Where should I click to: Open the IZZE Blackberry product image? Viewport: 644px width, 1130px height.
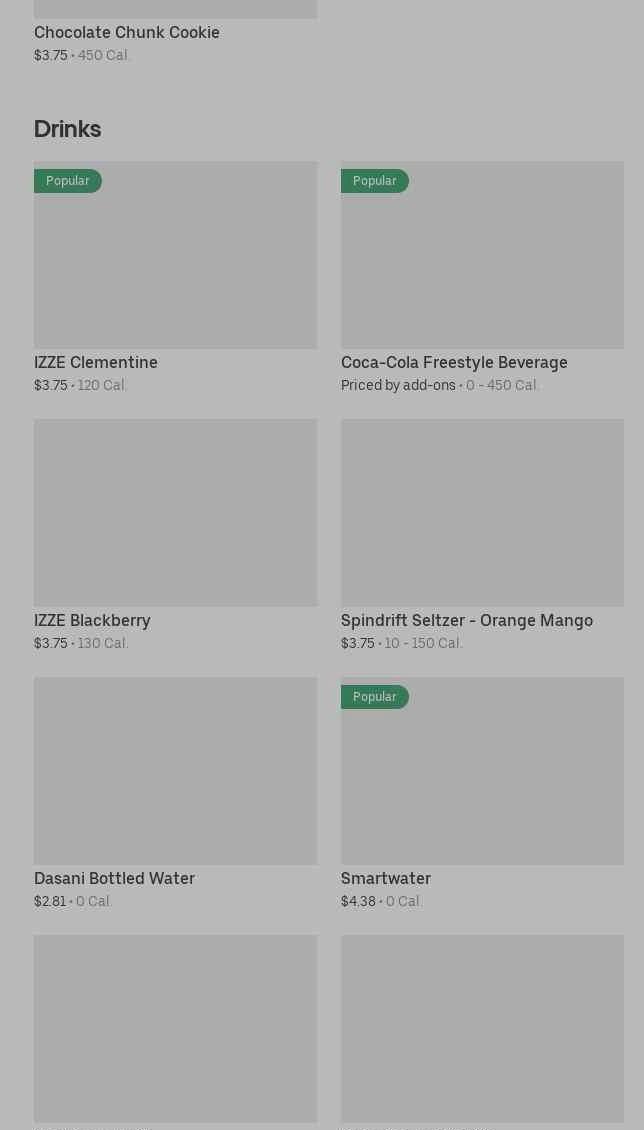(x=175, y=512)
